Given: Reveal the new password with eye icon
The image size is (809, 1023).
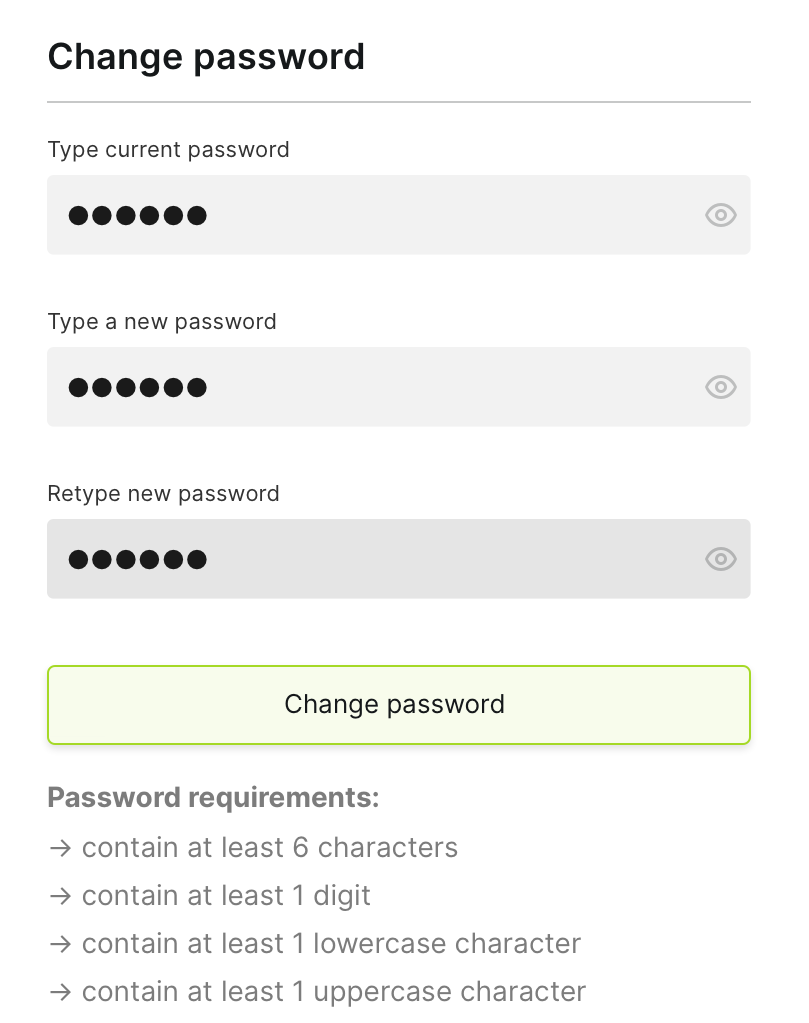Looking at the screenshot, I should [720, 387].
